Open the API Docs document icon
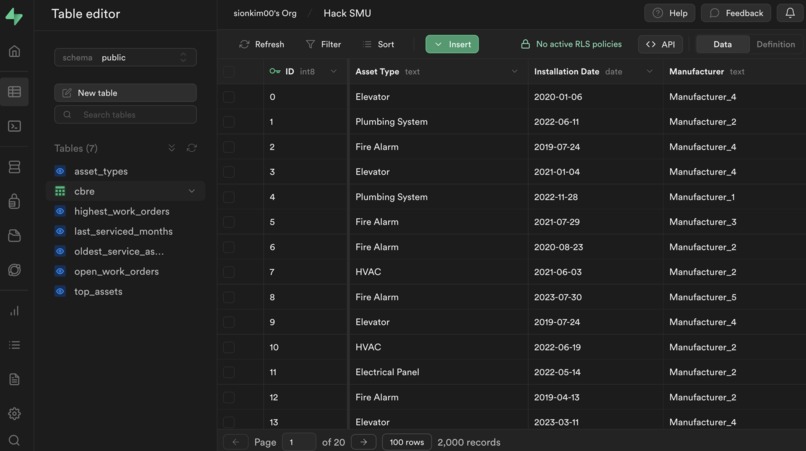Screen dimensions: 806x451 coord(14,380)
